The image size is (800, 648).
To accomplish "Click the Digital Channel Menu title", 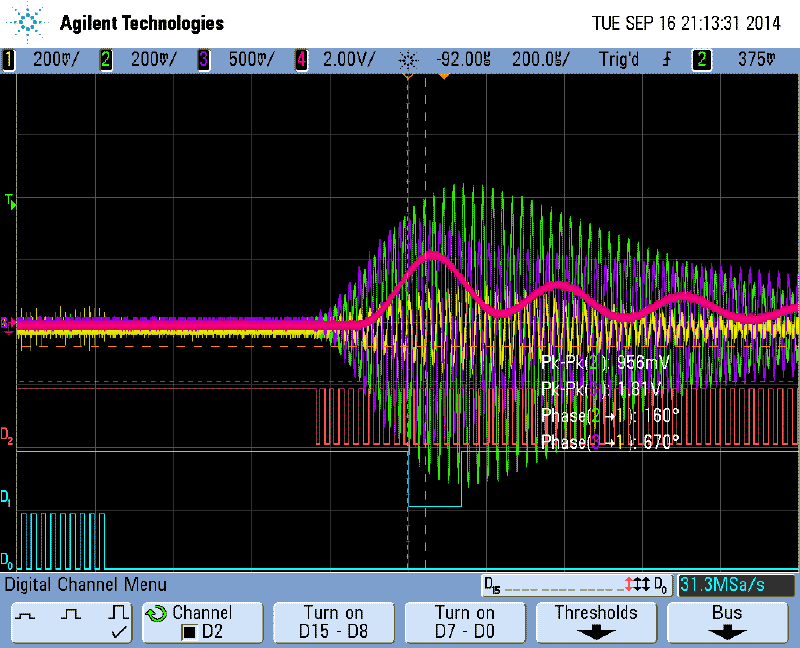I will pos(86,584).
